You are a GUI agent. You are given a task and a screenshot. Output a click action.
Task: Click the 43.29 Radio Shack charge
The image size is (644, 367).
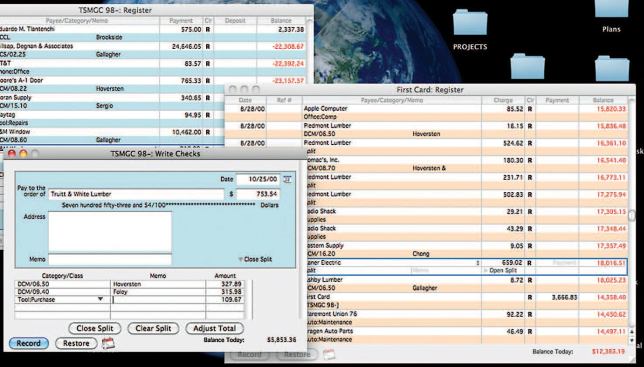pyautogui.click(x=515, y=229)
